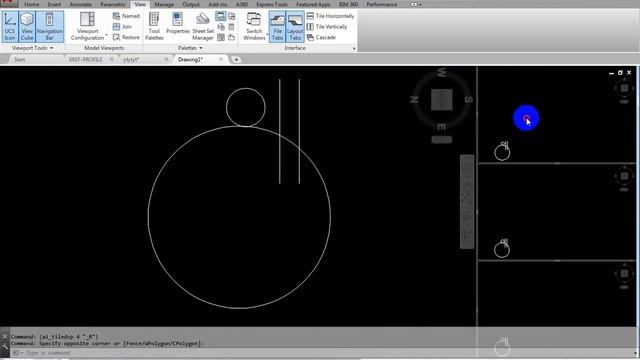The height and width of the screenshot is (360, 640).
Task: Toggle the View Cube display
Action: [27, 27]
